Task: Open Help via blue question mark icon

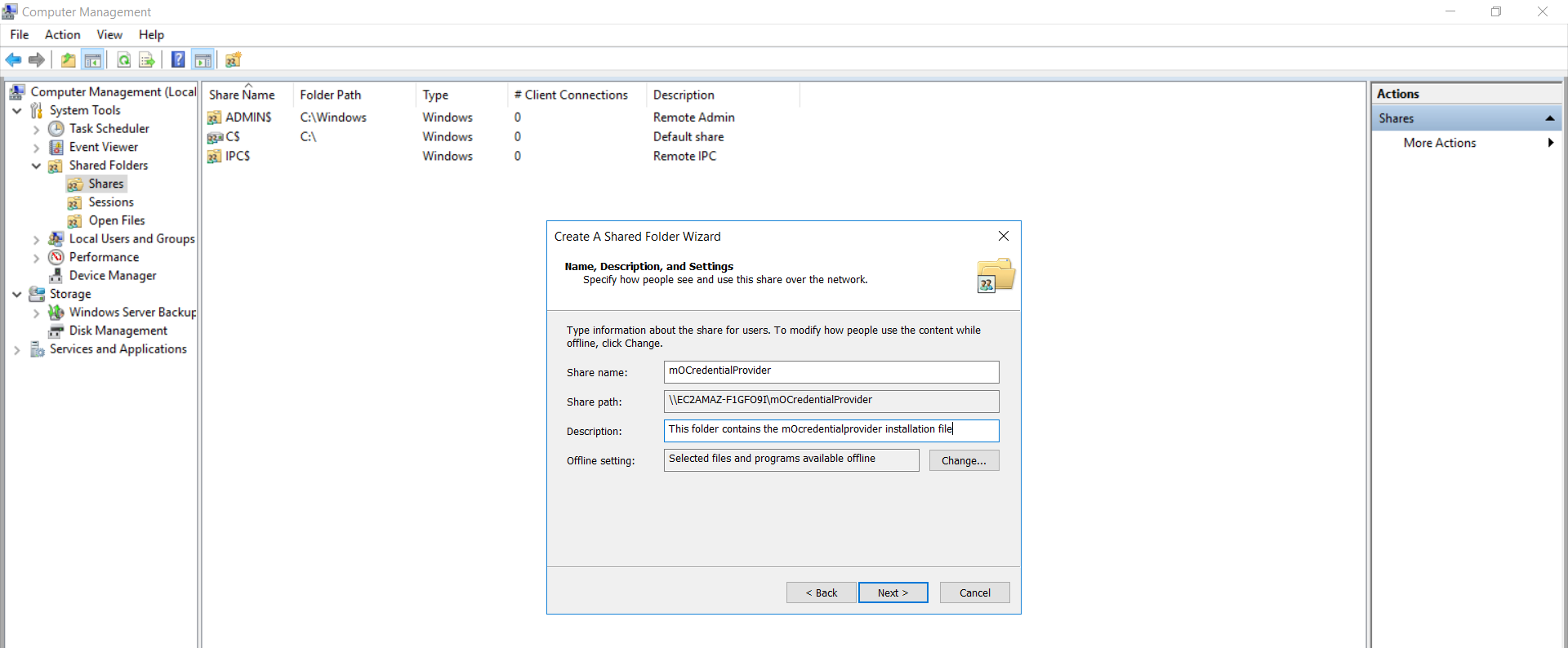Action: [x=178, y=60]
